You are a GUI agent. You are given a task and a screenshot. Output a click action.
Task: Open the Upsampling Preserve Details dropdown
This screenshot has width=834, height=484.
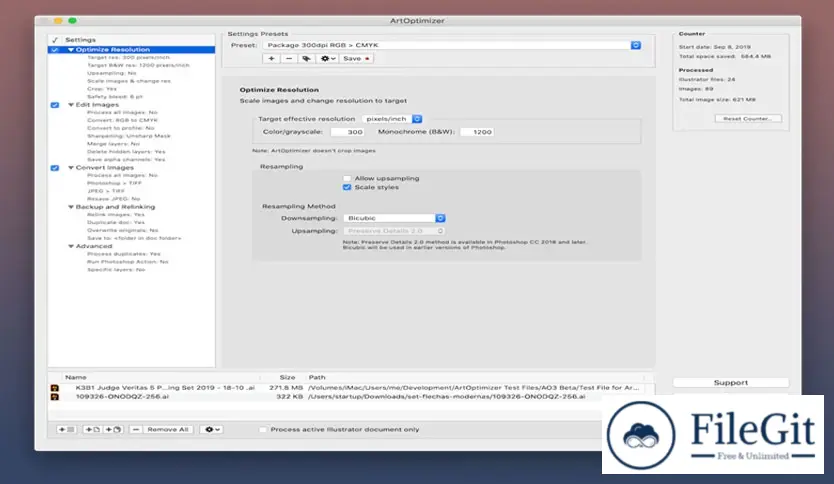coord(395,231)
